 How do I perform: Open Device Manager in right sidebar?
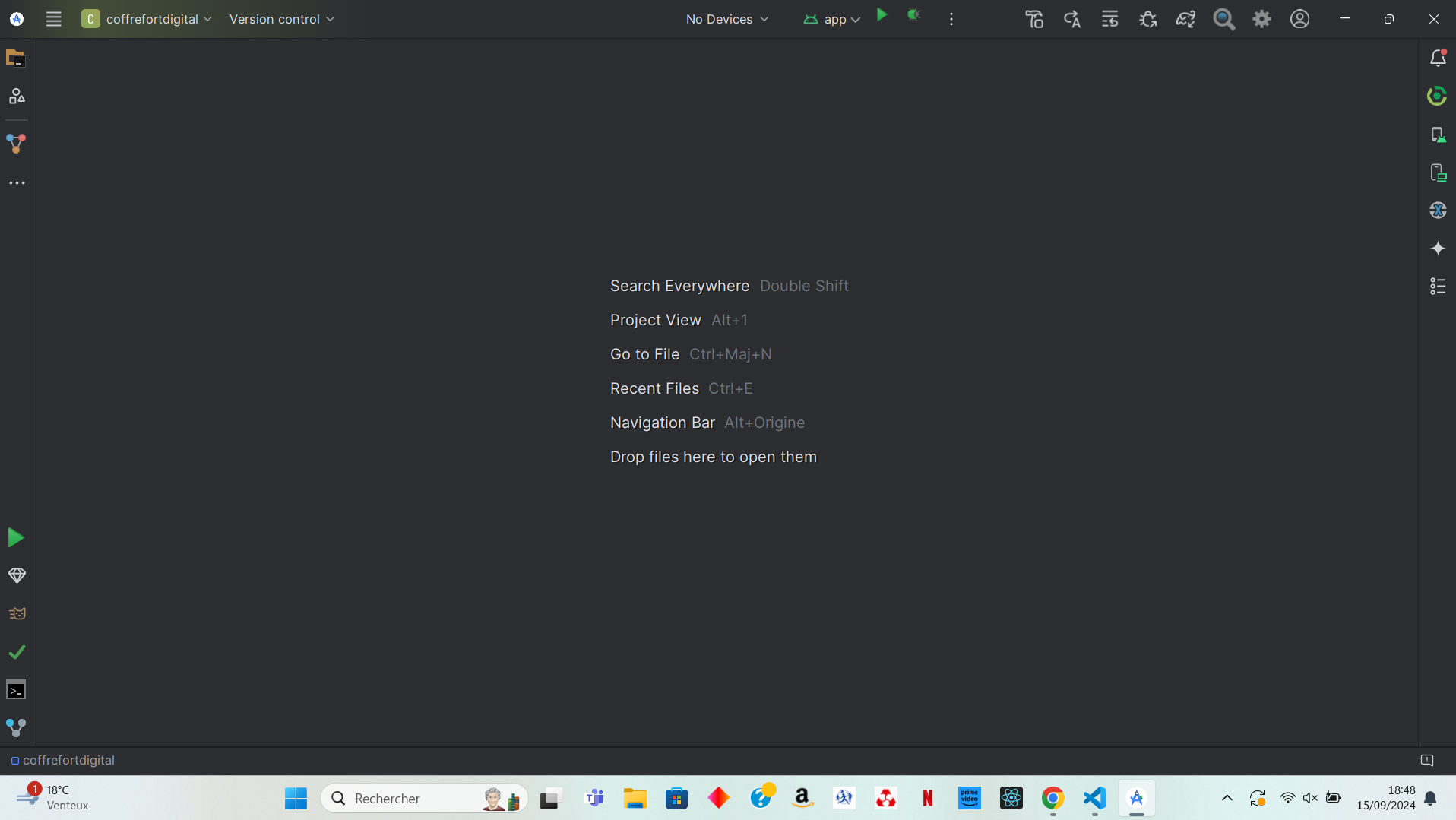(x=1437, y=135)
